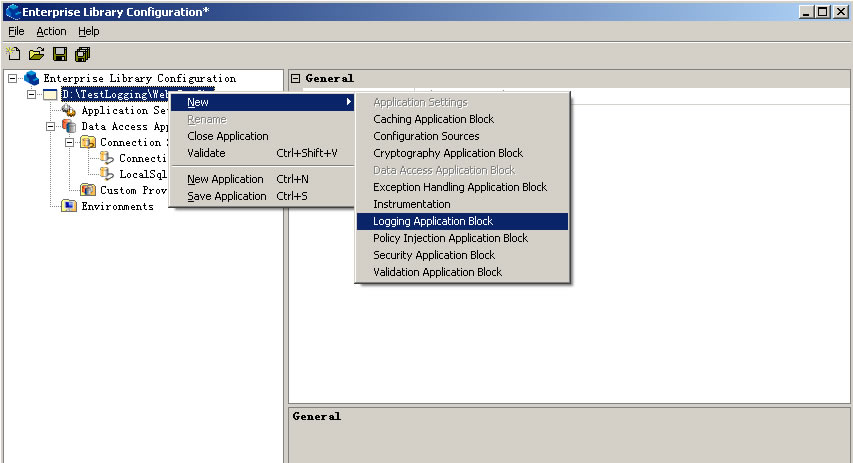Select Instrumentation submenu item
Viewport: 853px width, 463px height.
462,204
